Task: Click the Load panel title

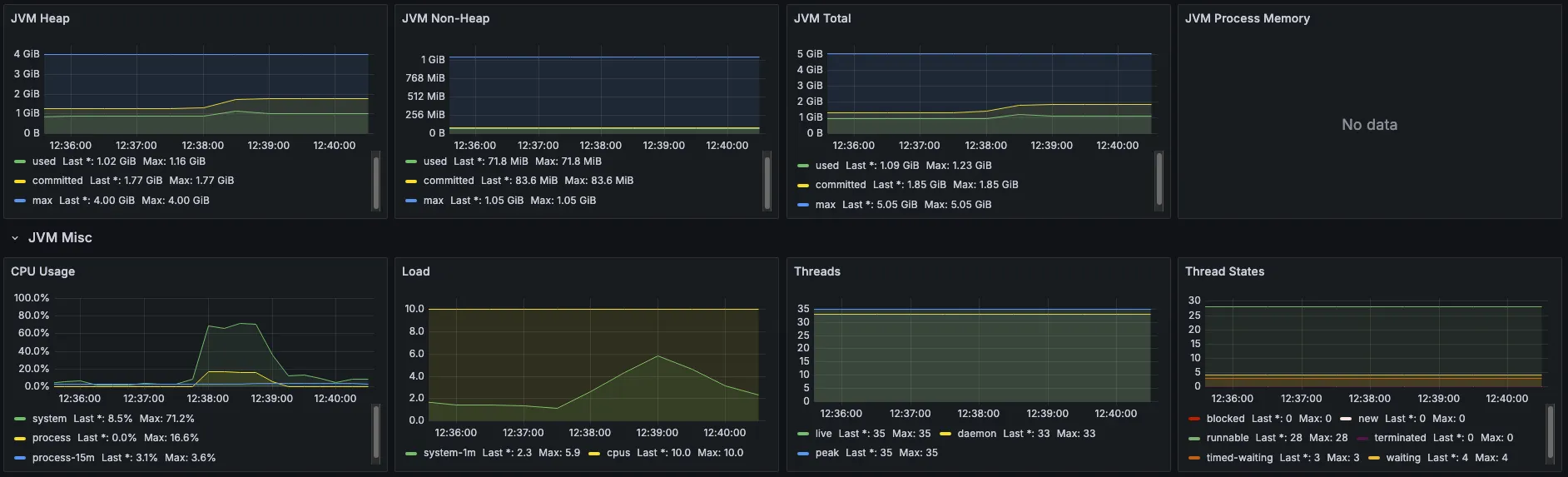Action: [x=415, y=271]
